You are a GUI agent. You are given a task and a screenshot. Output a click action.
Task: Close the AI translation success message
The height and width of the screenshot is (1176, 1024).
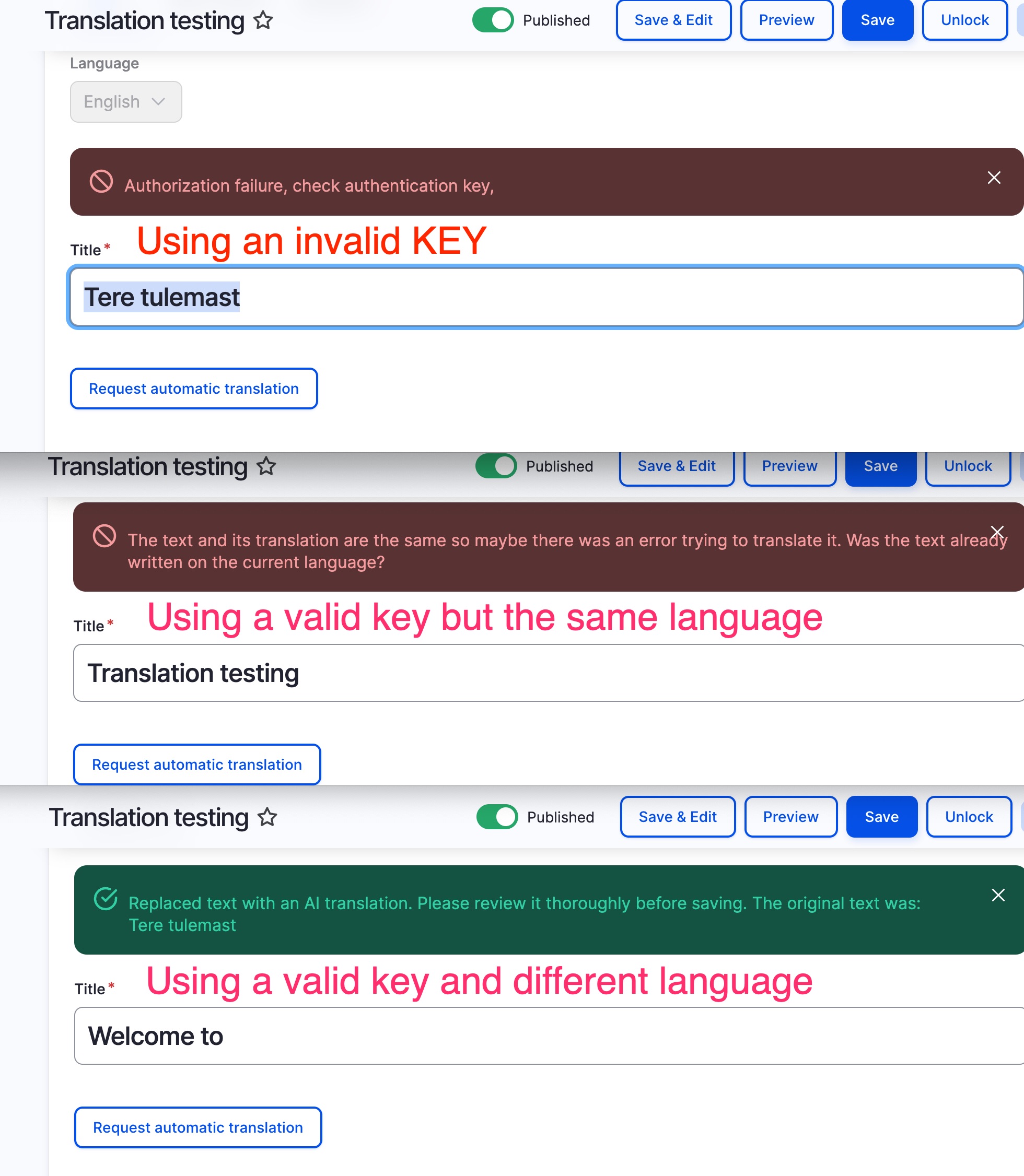coord(998,896)
